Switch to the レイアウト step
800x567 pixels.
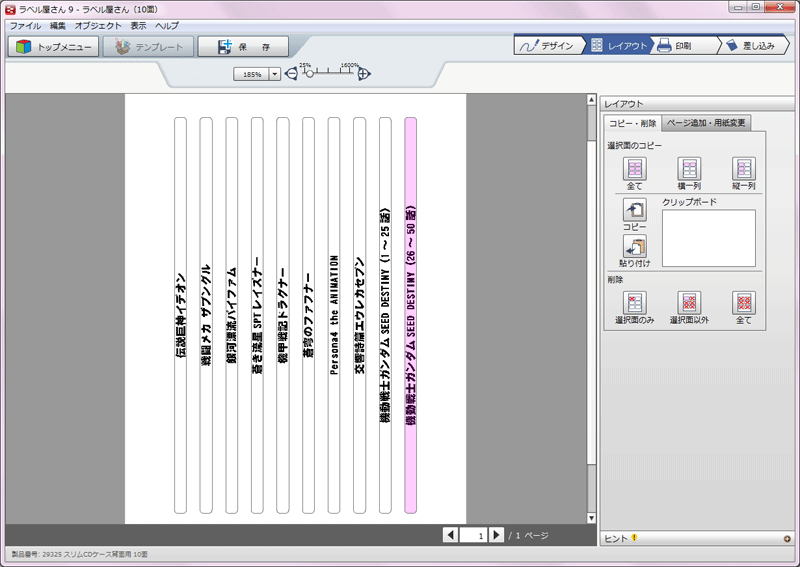618,45
